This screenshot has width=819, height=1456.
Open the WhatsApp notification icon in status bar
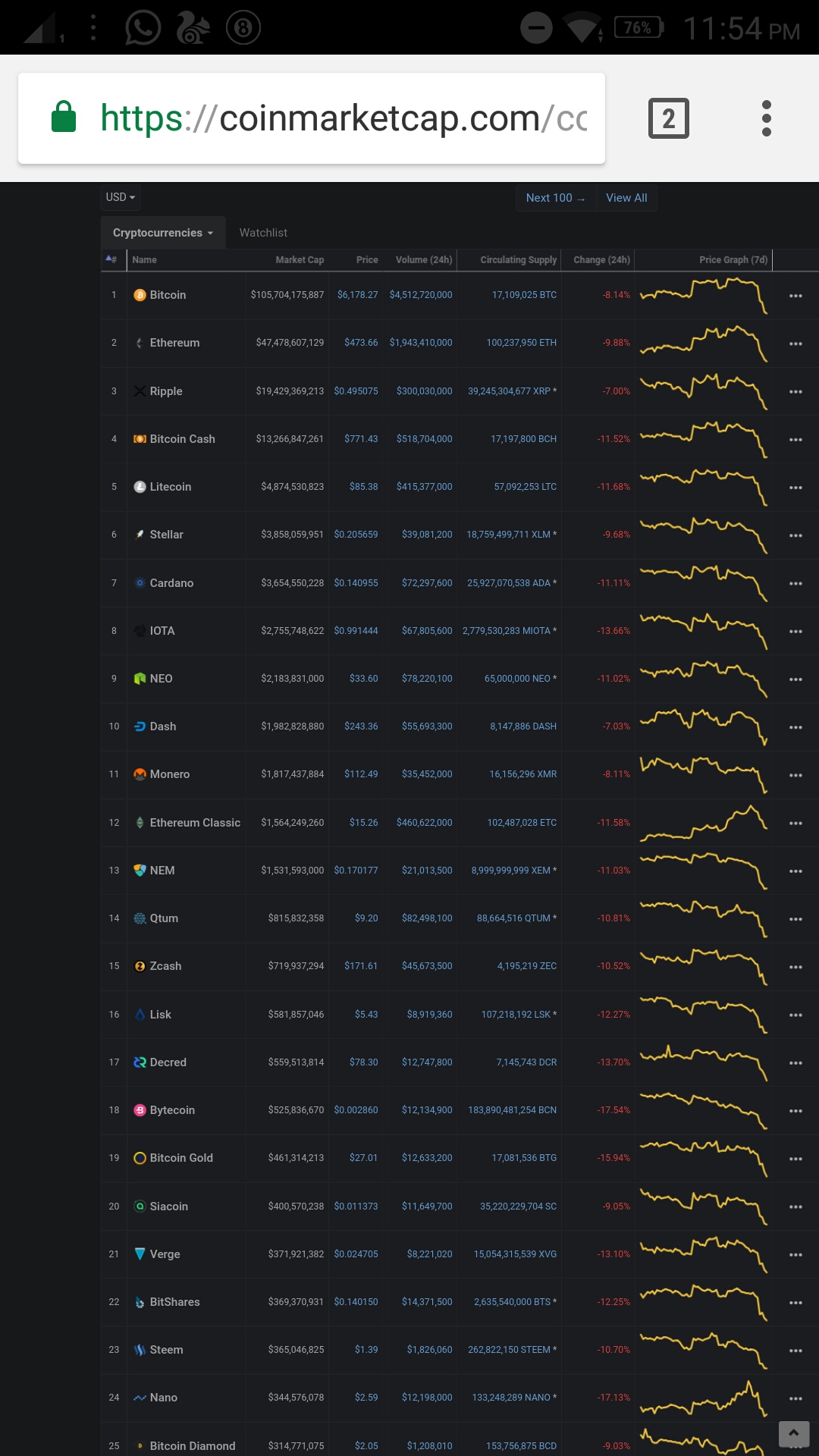click(143, 28)
